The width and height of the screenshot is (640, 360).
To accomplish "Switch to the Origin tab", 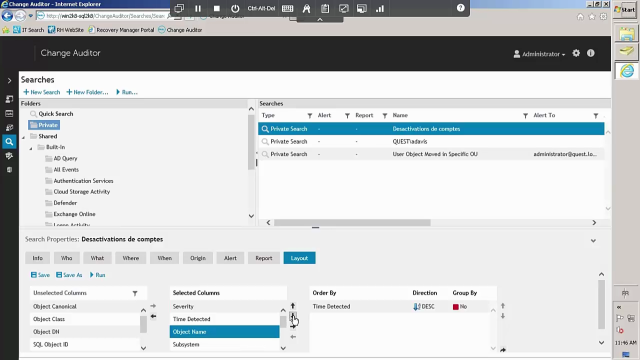I will point(198,258).
